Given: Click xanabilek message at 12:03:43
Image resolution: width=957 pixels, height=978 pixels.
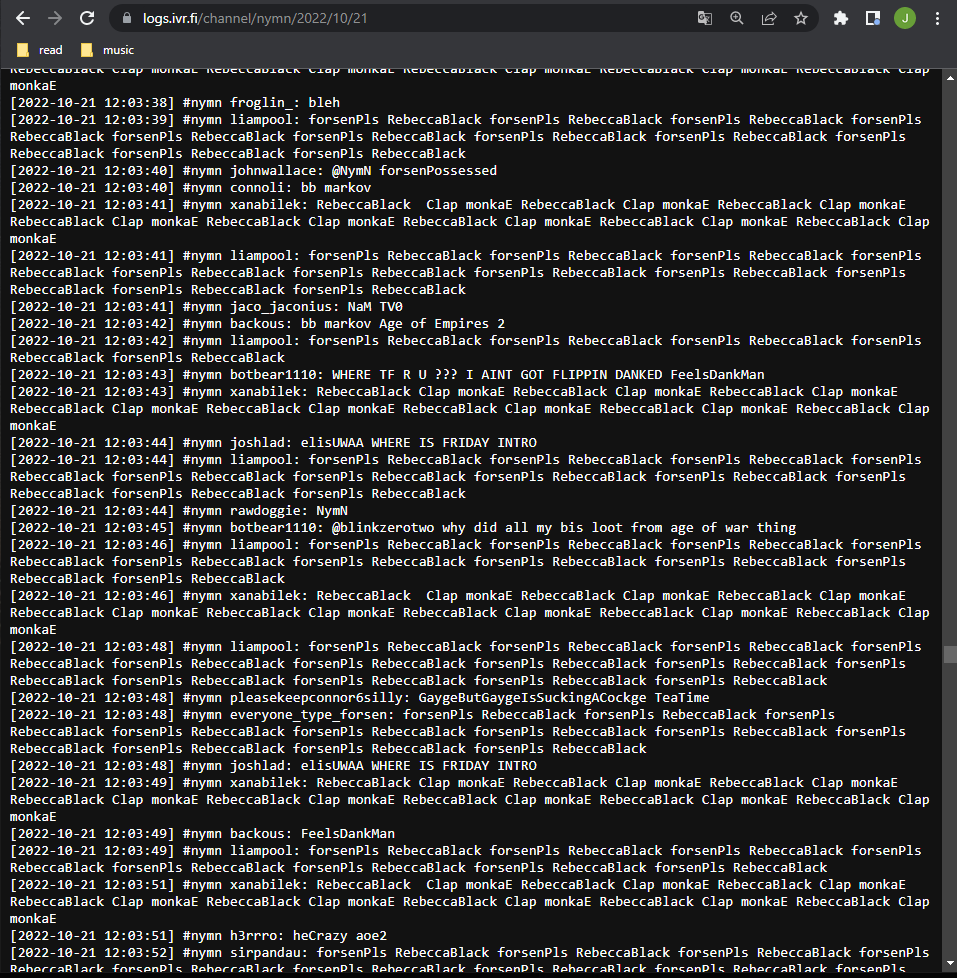Looking at the screenshot, I should point(469,409).
